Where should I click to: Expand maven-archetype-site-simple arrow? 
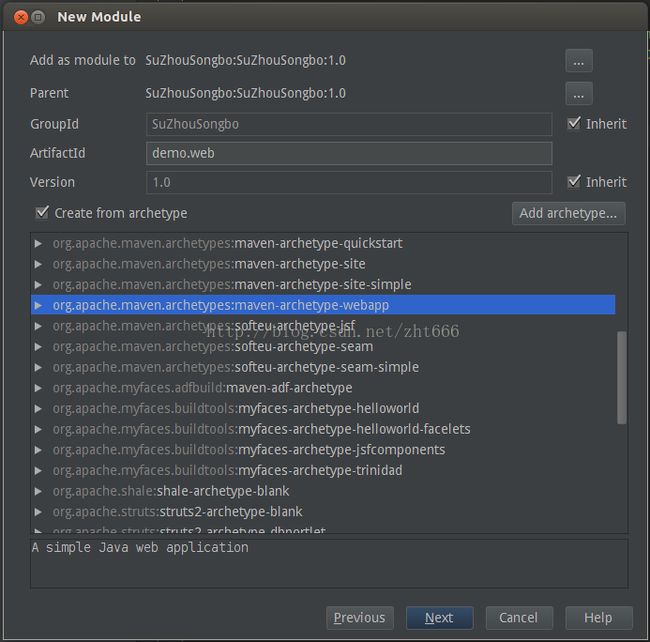coord(38,285)
